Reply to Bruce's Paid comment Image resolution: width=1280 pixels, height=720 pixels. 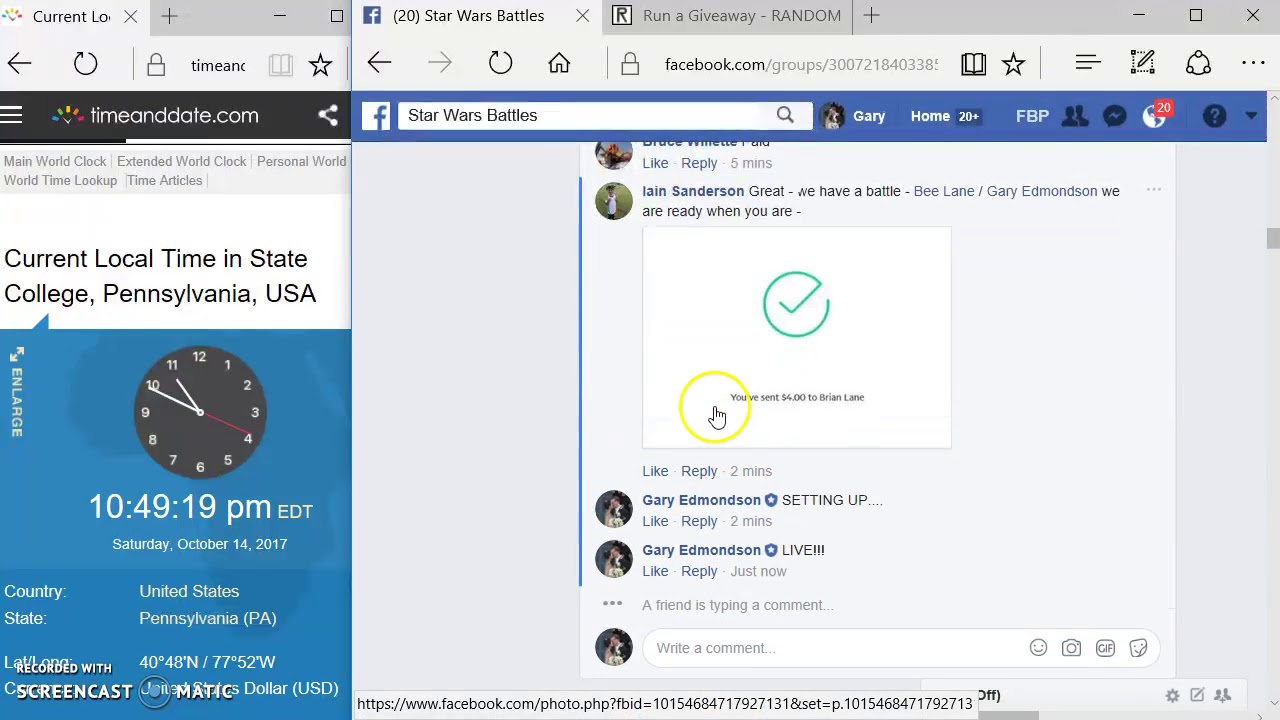pyautogui.click(x=699, y=163)
